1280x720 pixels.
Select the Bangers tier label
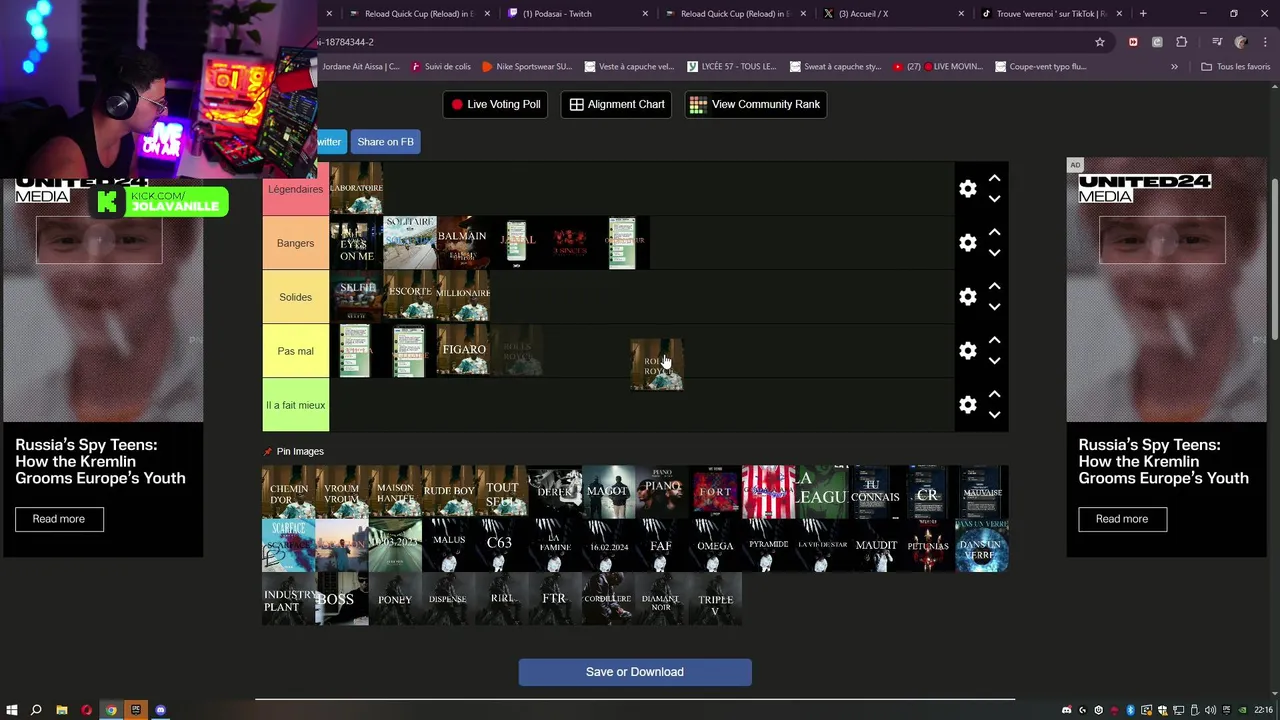click(295, 243)
